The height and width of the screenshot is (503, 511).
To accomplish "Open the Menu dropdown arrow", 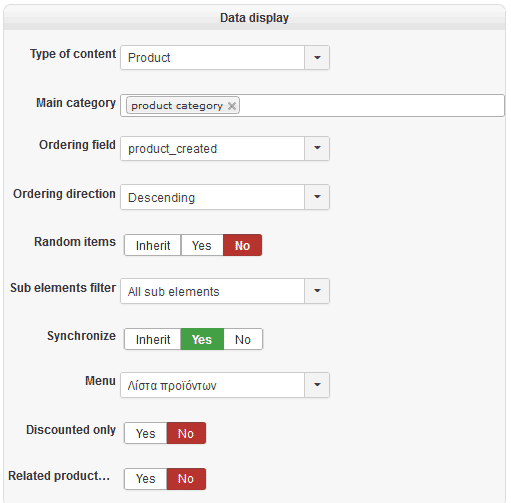I will [x=317, y=385].
